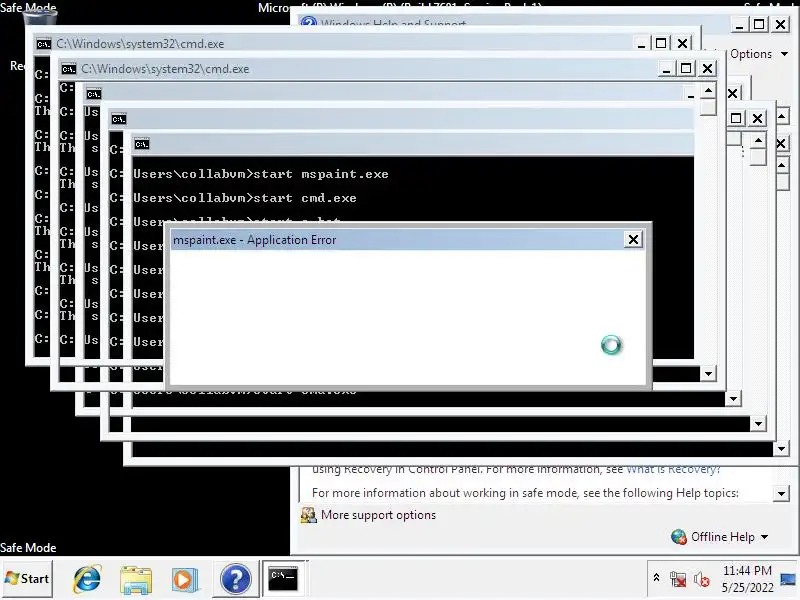Open Windows Explorer folder icon on taskbar

point(136,580)
